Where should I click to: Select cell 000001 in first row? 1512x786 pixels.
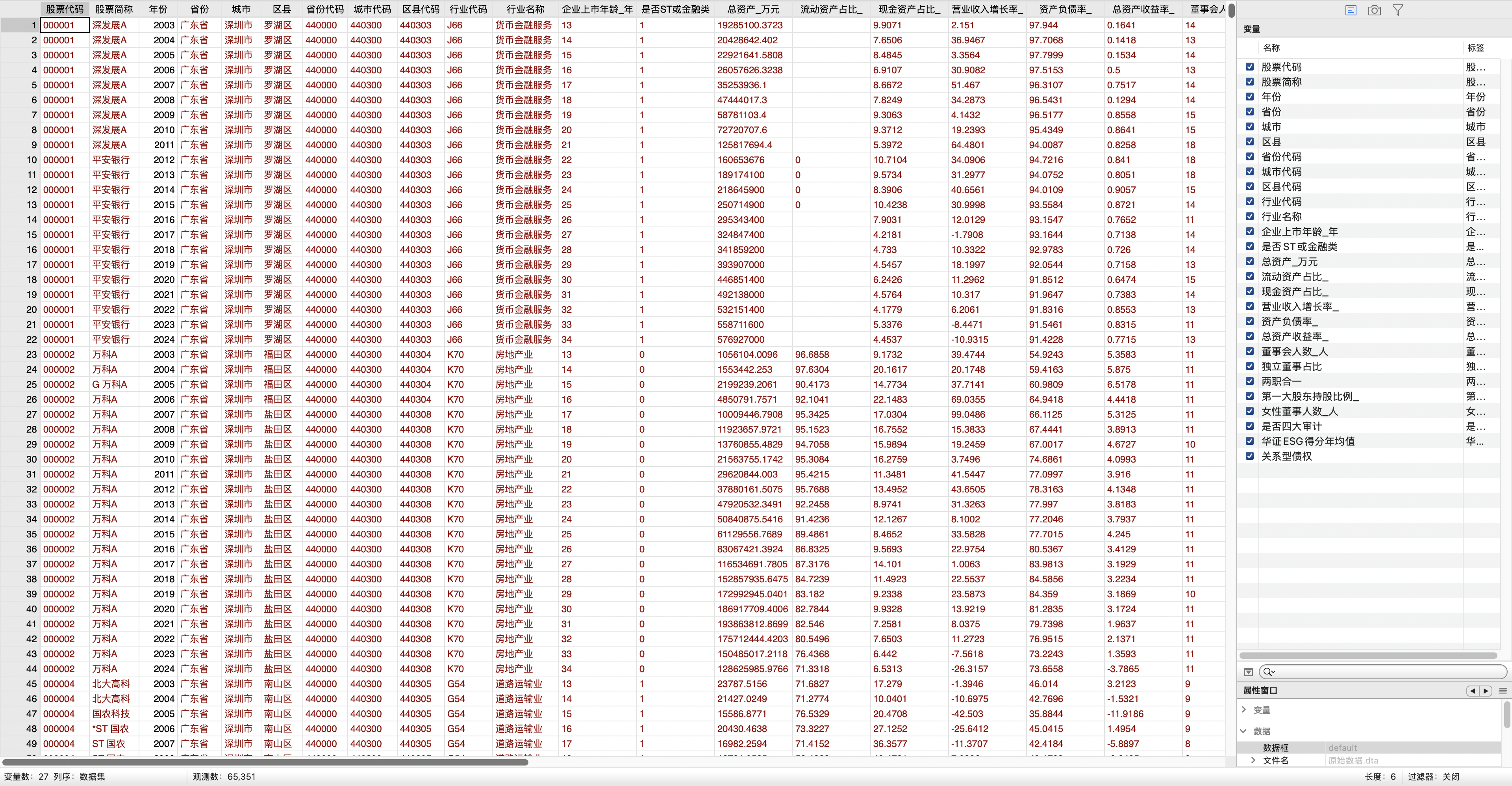[65, 25]
